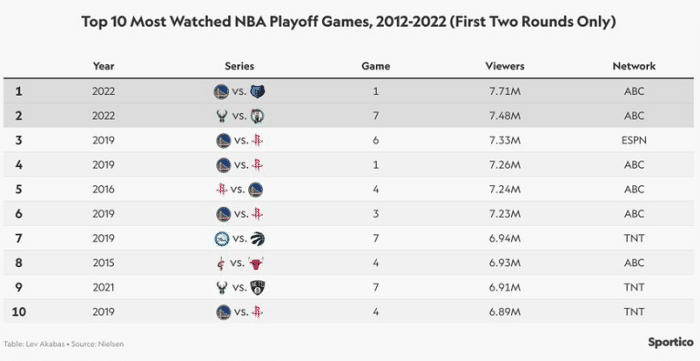Screen dimensions: 700x361
Task: Click the chart title text
Action: pyautogui.click(x=348, y=21)
